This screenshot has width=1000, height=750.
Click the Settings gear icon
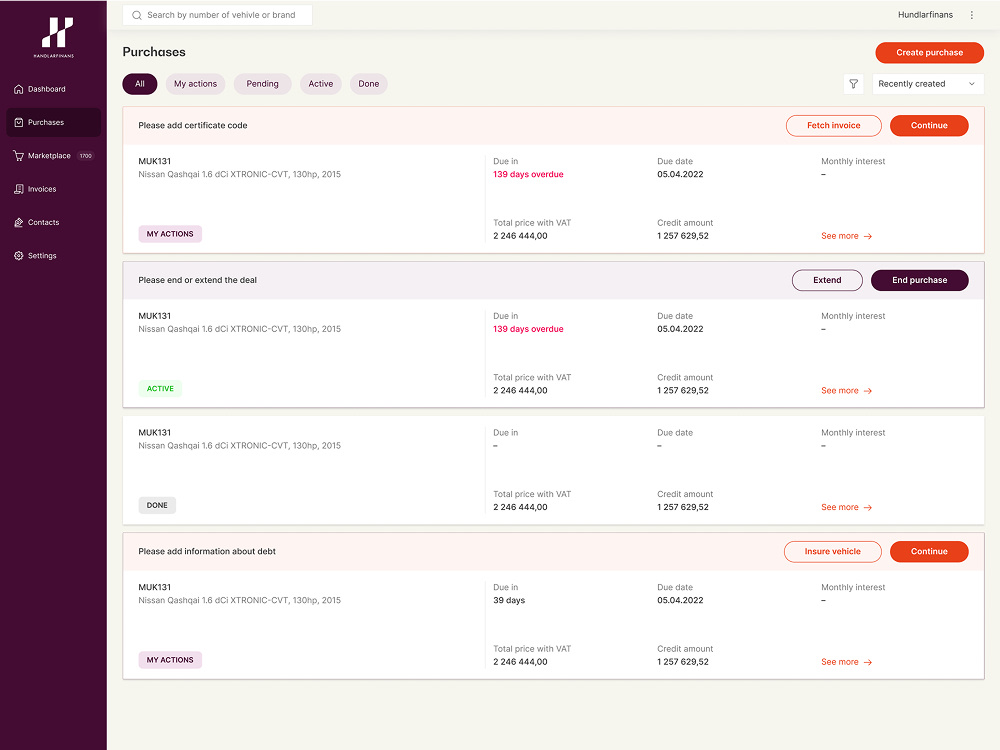point(18,256)
